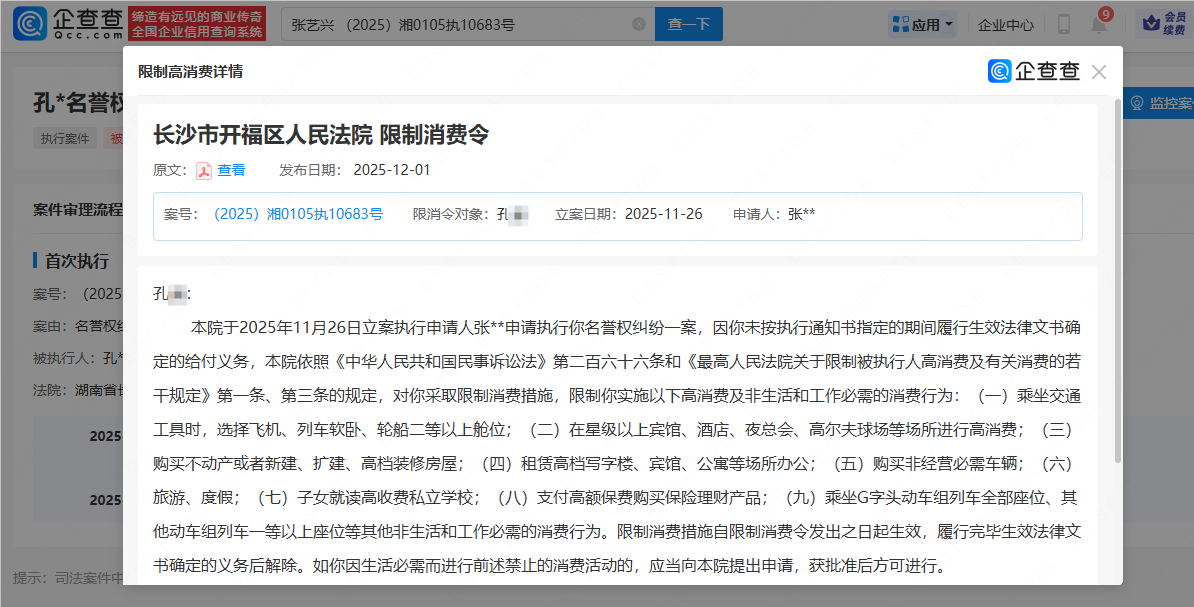1194x607 pixels.
Task: Select the 执行案件 tag
Action: tap(65, 139)
